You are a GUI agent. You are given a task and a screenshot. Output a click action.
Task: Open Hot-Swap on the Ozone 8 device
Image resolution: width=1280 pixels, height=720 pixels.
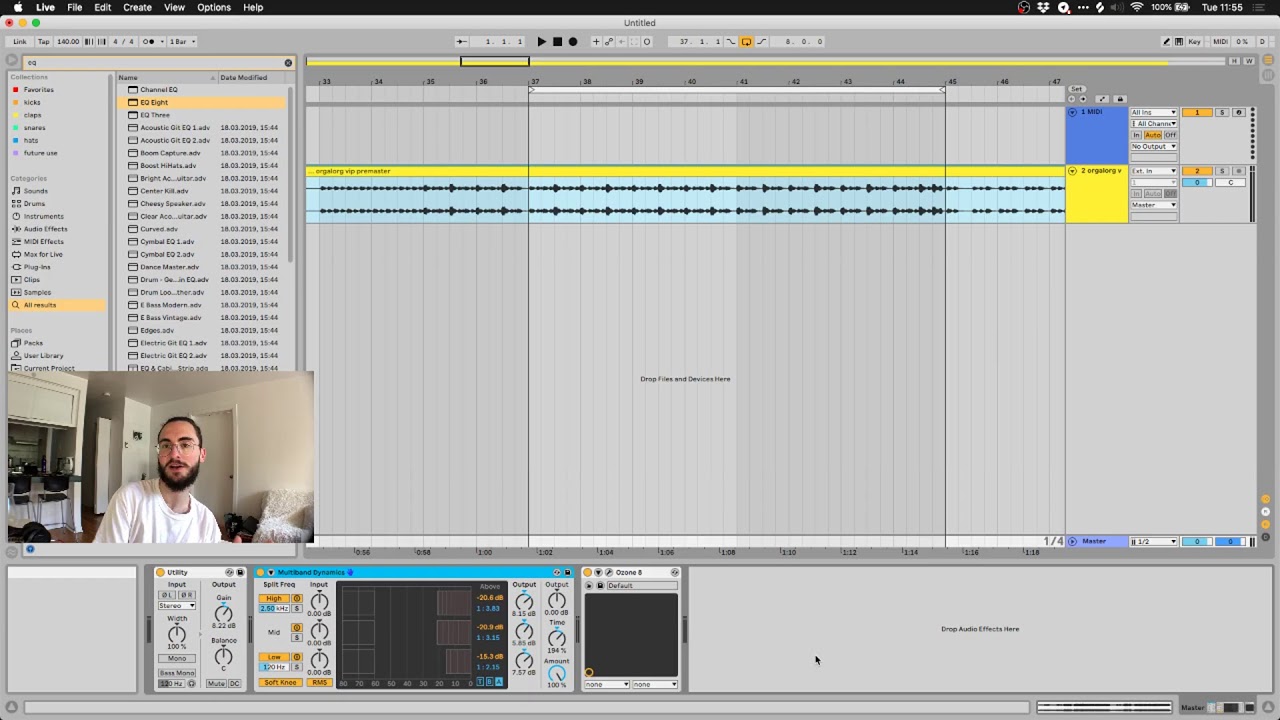pyautogui.click(x=675, y=572)
